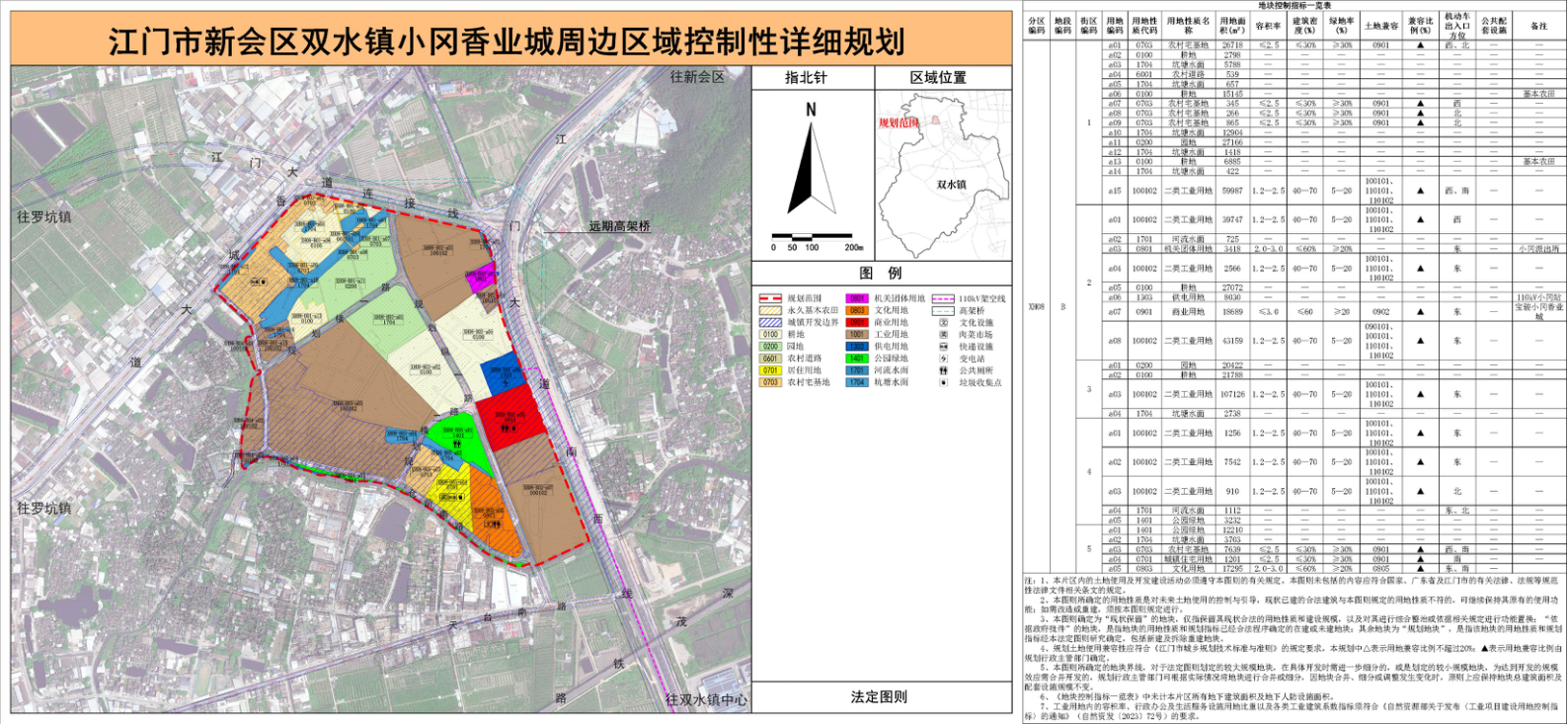Click the 容积率 column header
Image resolution: width=1568 pixels, height=725 pixels.
(x=1269, y=26)
